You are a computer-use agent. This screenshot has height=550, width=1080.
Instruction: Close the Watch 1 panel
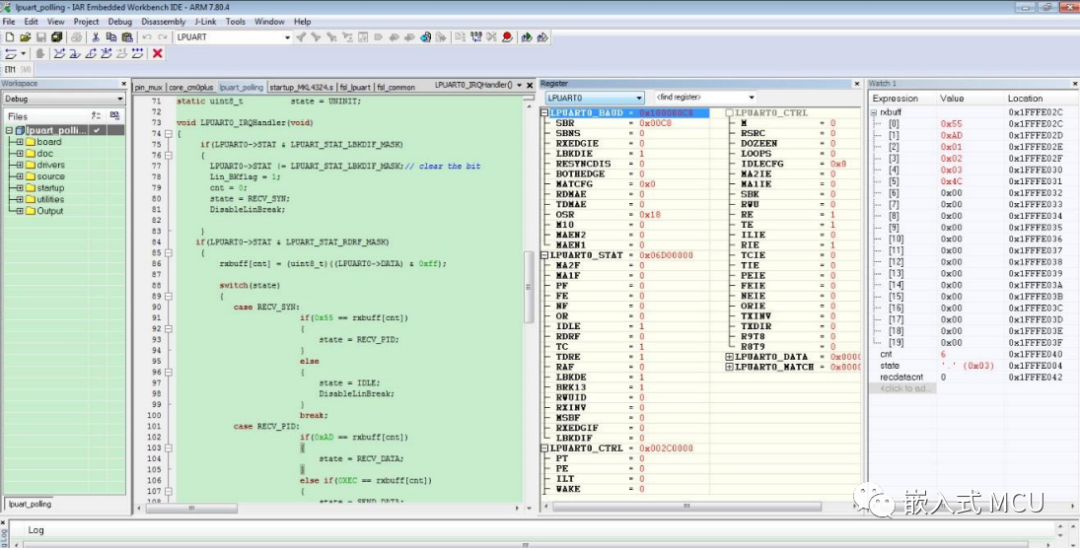pyautogui.click(x=1075, y=83)
